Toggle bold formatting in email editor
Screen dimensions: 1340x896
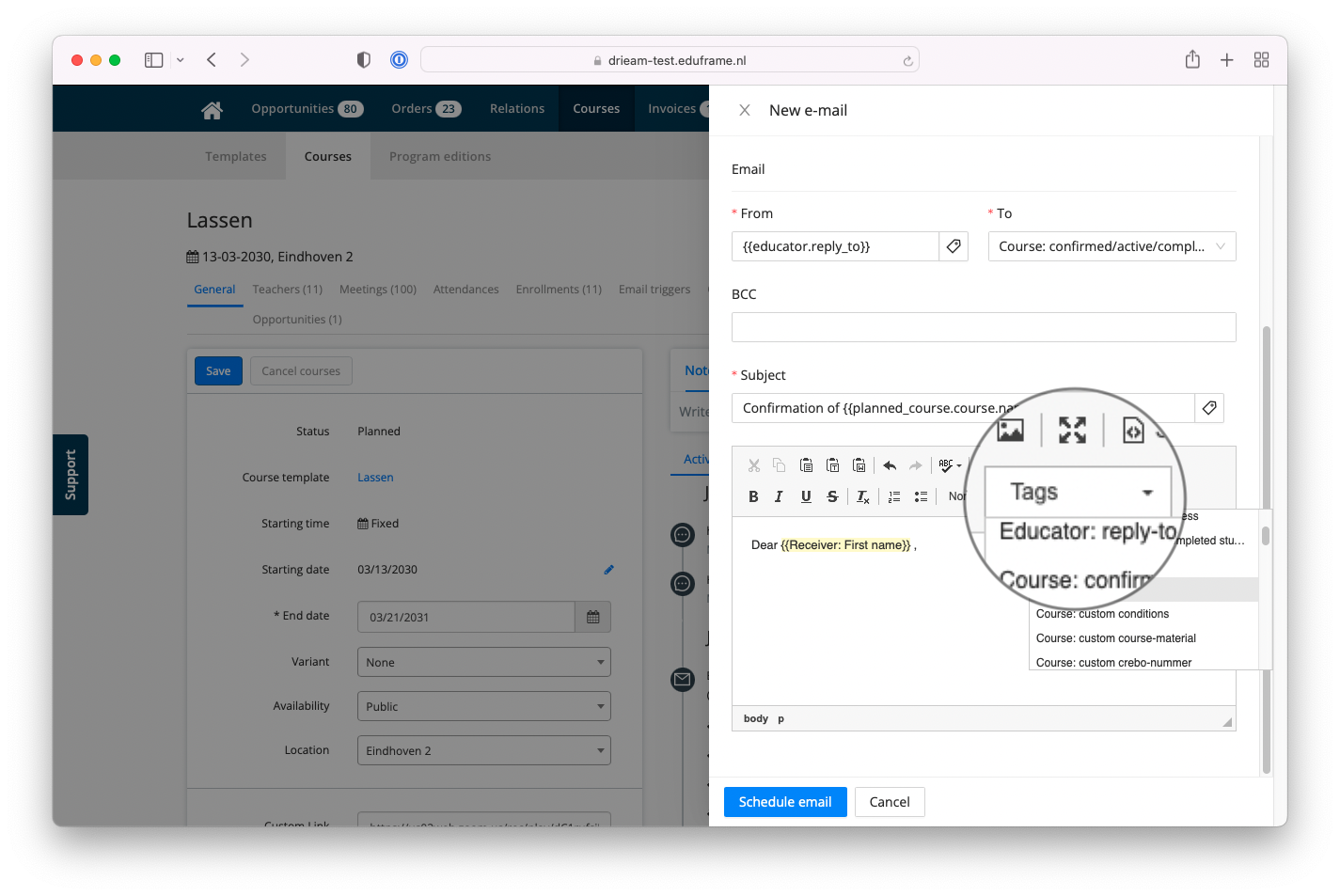pos(753,496)
